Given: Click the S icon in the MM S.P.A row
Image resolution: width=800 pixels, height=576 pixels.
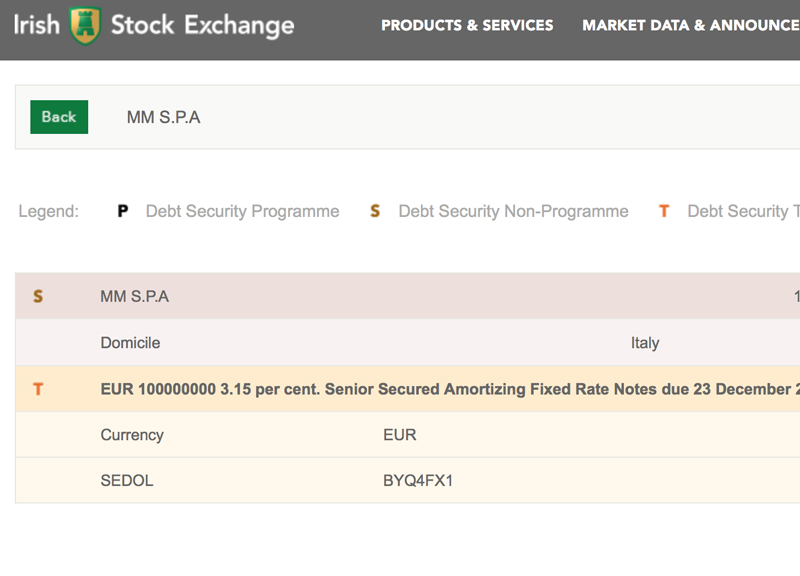Looking at the screenshot, I should click(x=38, y=296).
